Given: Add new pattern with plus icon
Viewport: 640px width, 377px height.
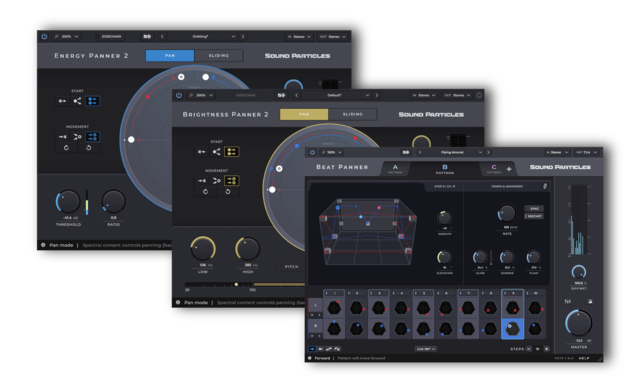Looking at the screenshot, I should (x=509, y=169).
